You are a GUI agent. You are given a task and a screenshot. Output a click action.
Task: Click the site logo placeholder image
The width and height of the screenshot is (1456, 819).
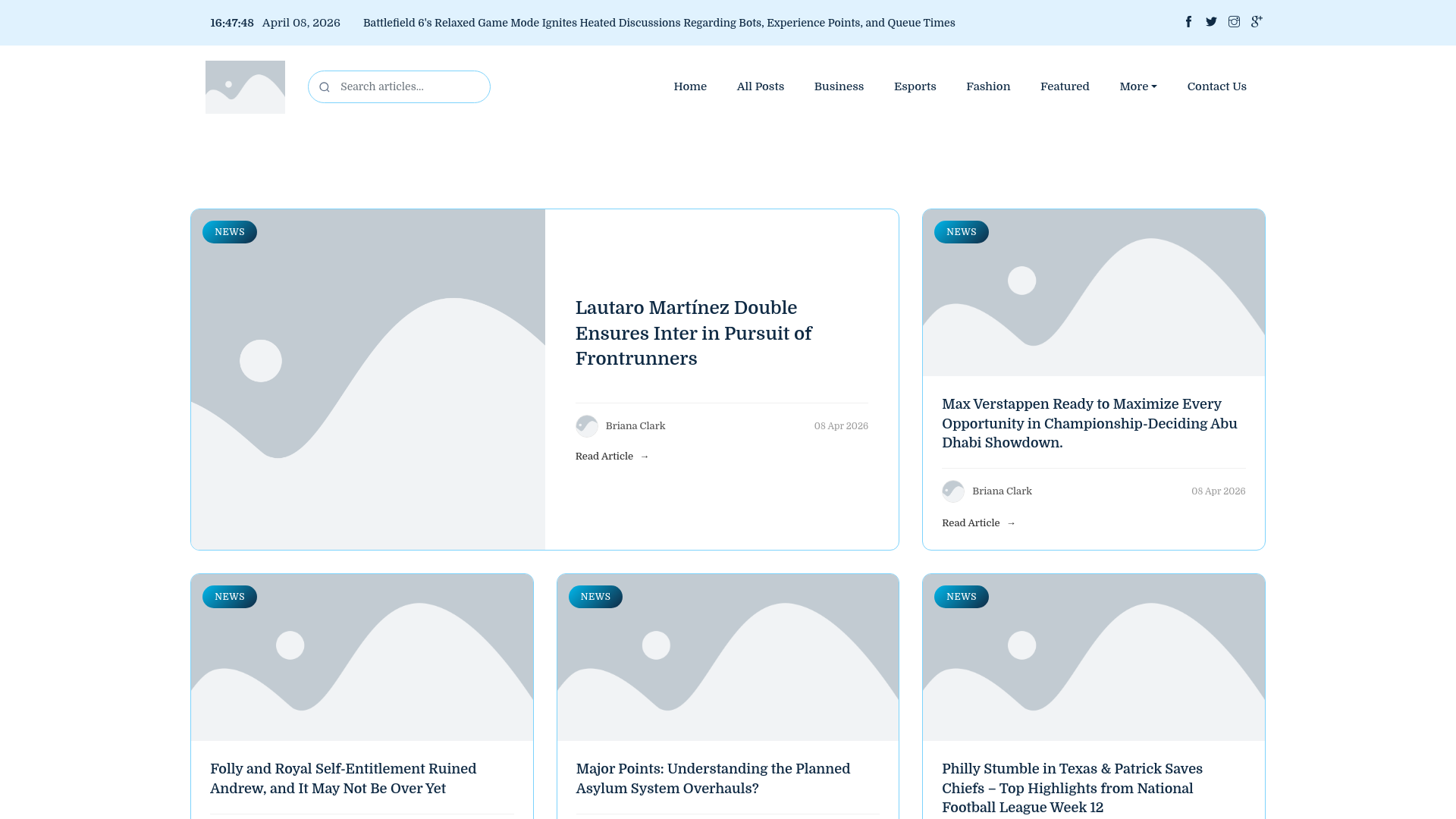pyautogui.click(x=245, y=87)
